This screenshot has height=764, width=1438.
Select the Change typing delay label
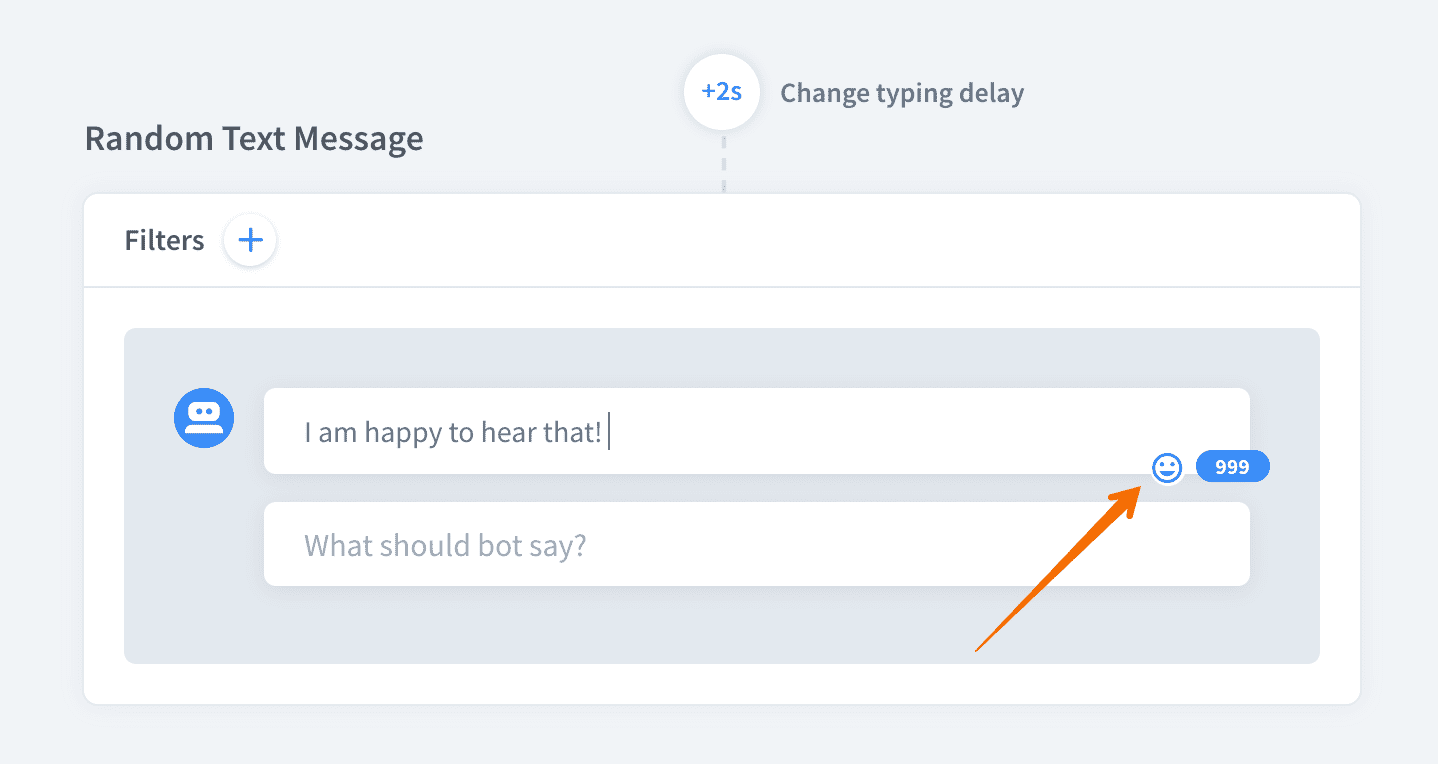click(x=902, y=93)
